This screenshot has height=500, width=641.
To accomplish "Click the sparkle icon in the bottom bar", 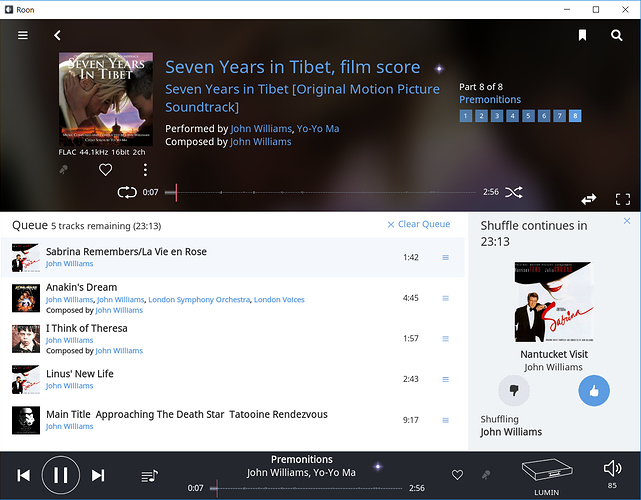I will 378,466.
